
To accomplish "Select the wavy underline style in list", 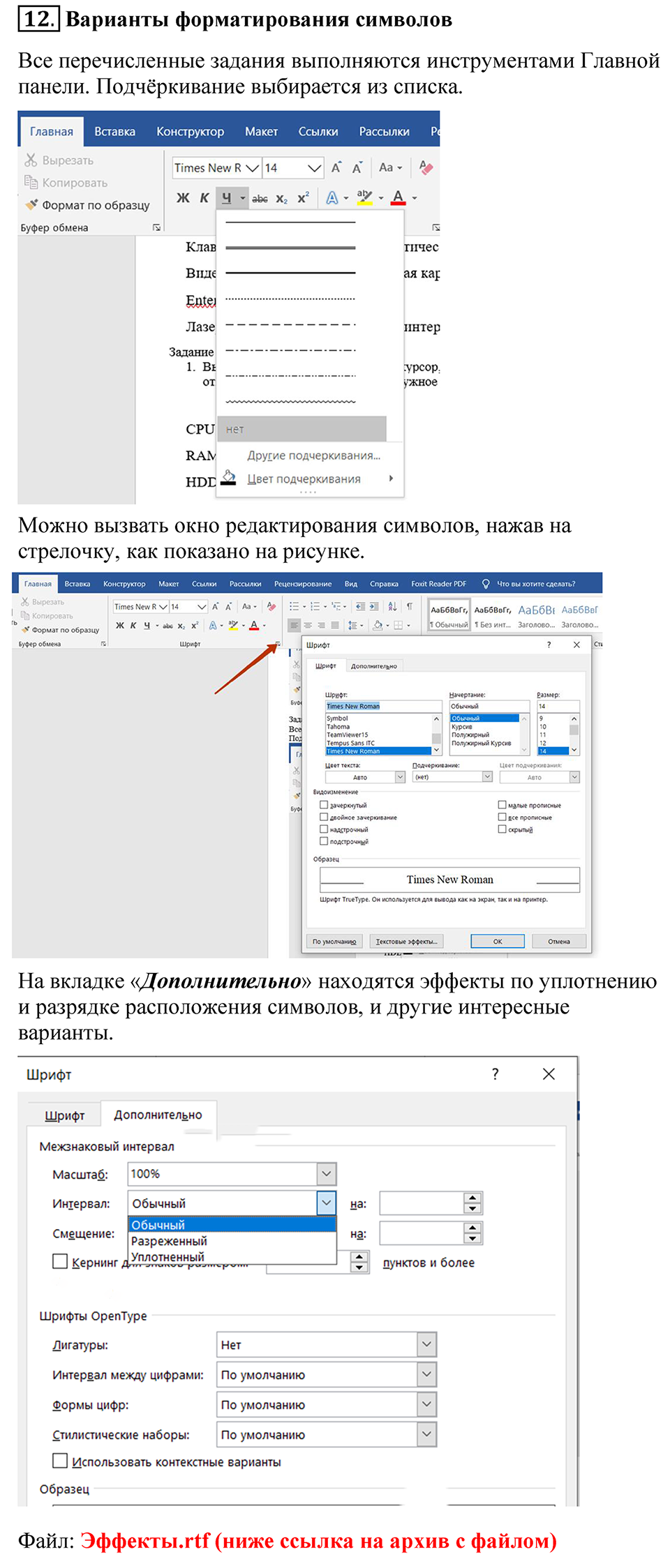I will (290, 402).
